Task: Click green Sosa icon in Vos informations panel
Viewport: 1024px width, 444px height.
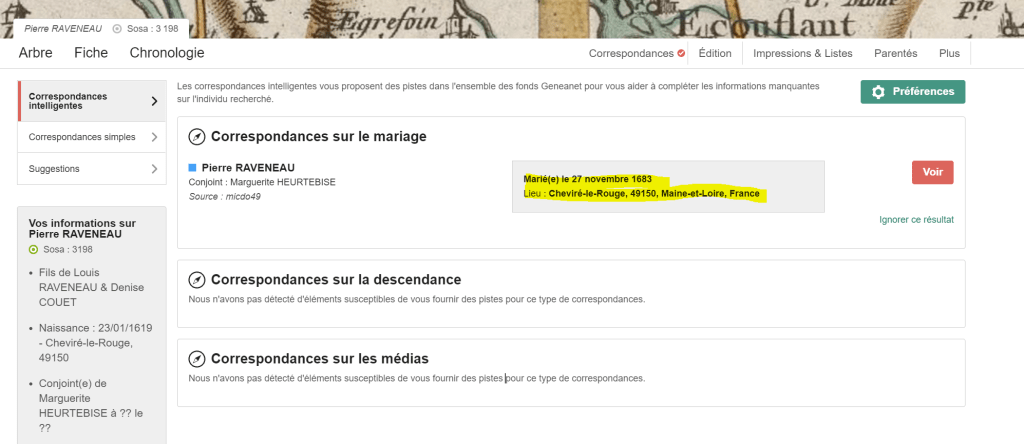Action: [x=34, y=249]
